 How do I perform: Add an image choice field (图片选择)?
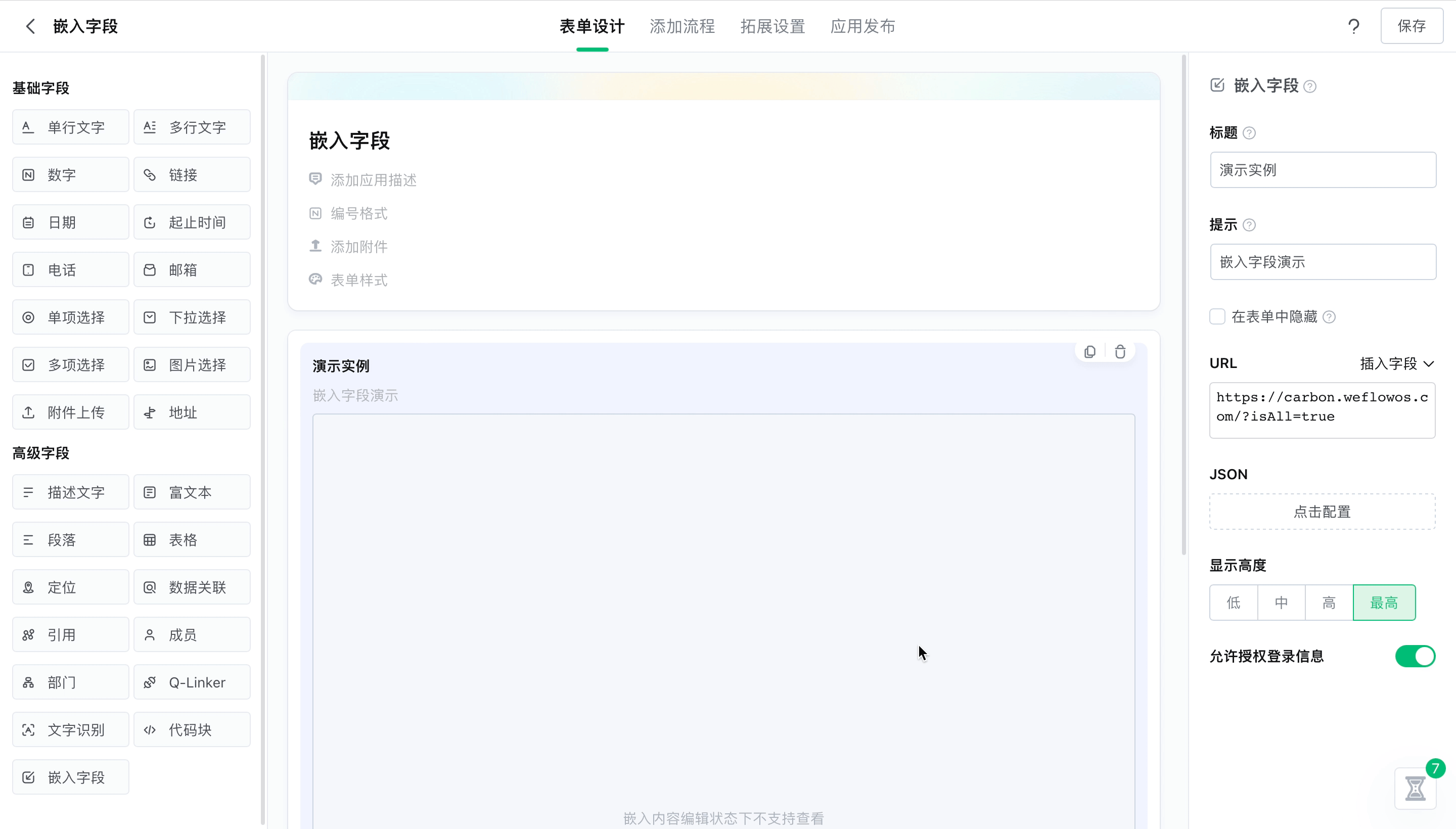[x=192, y=365]
